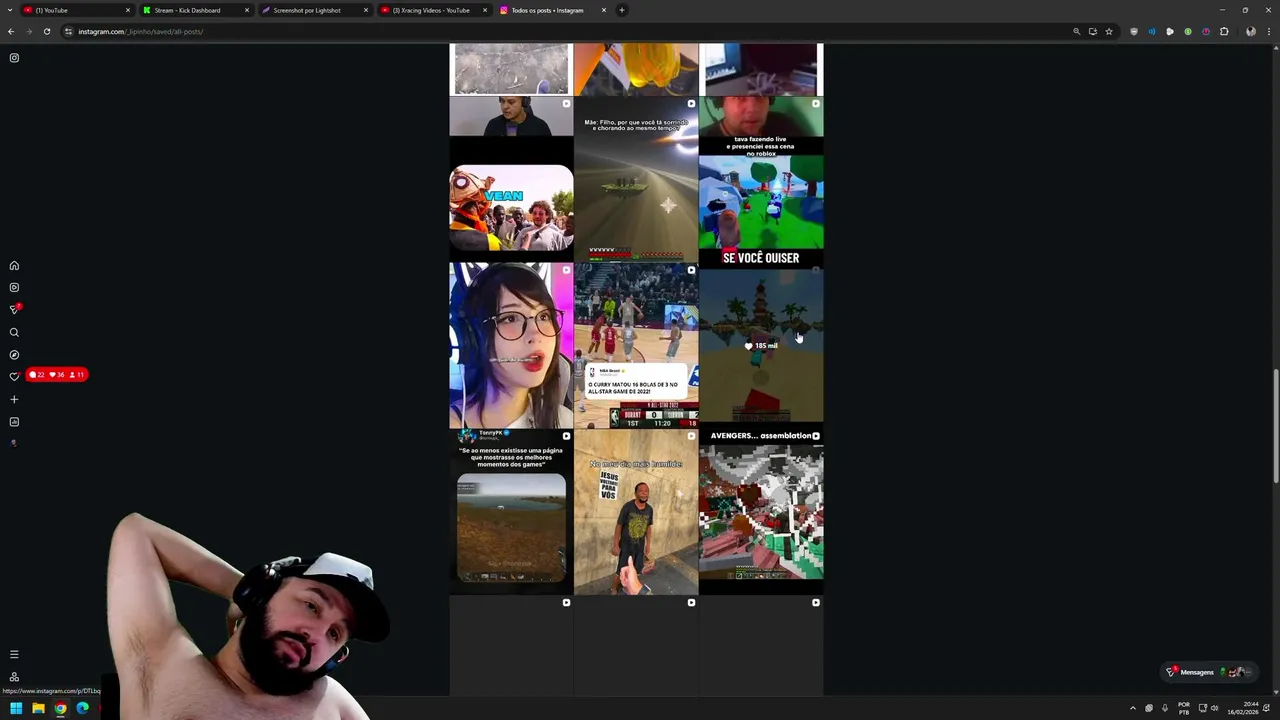Open the Curry All-Star Game basketball post

click(636, 345)
